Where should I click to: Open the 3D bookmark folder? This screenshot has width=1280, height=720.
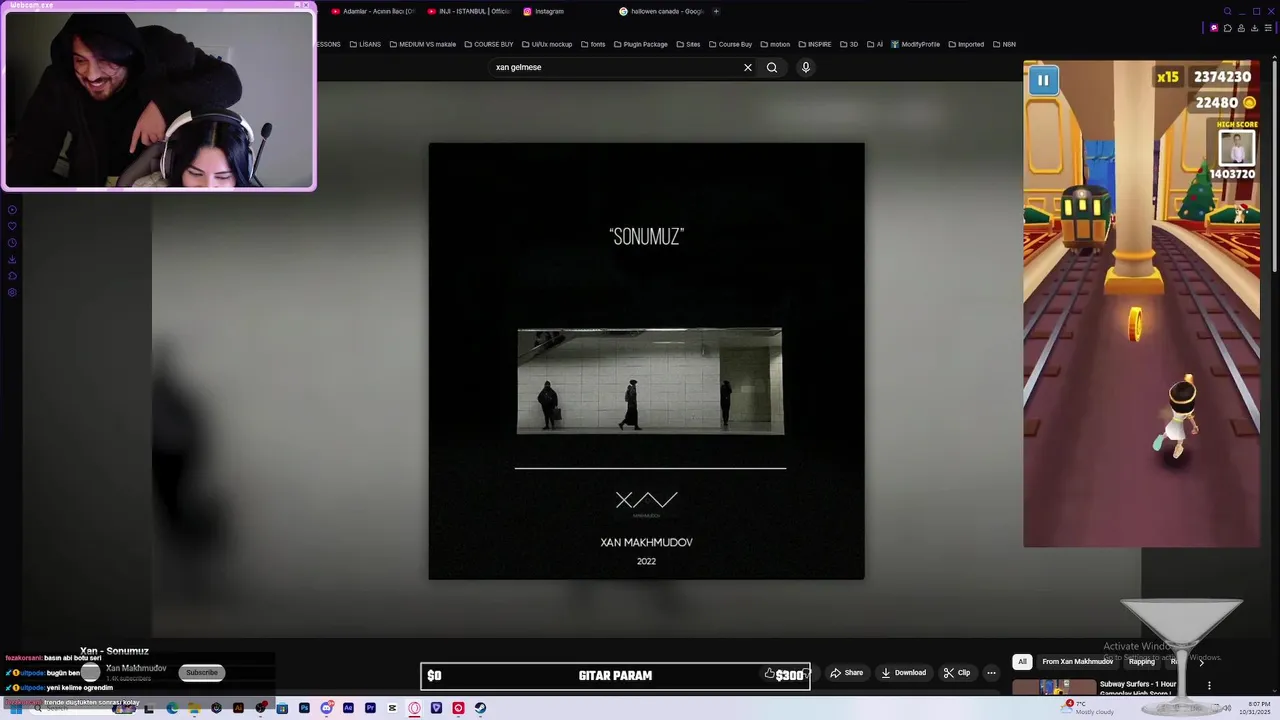coord(848,44)
